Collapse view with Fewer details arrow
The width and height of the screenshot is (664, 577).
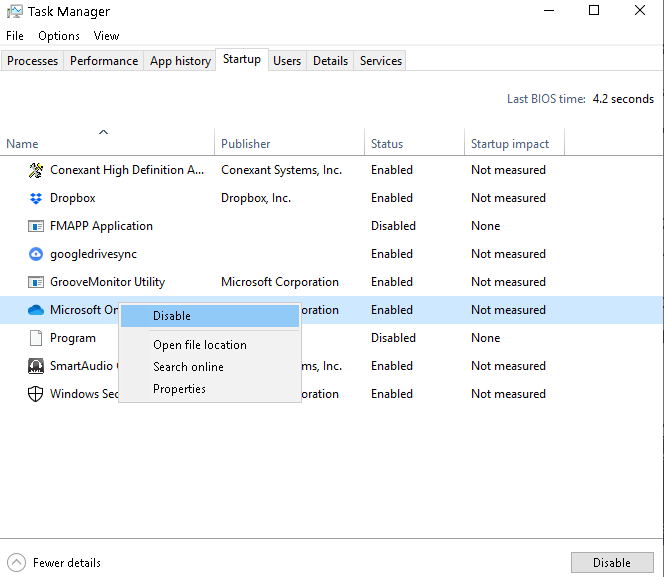[x=17, y=563]
